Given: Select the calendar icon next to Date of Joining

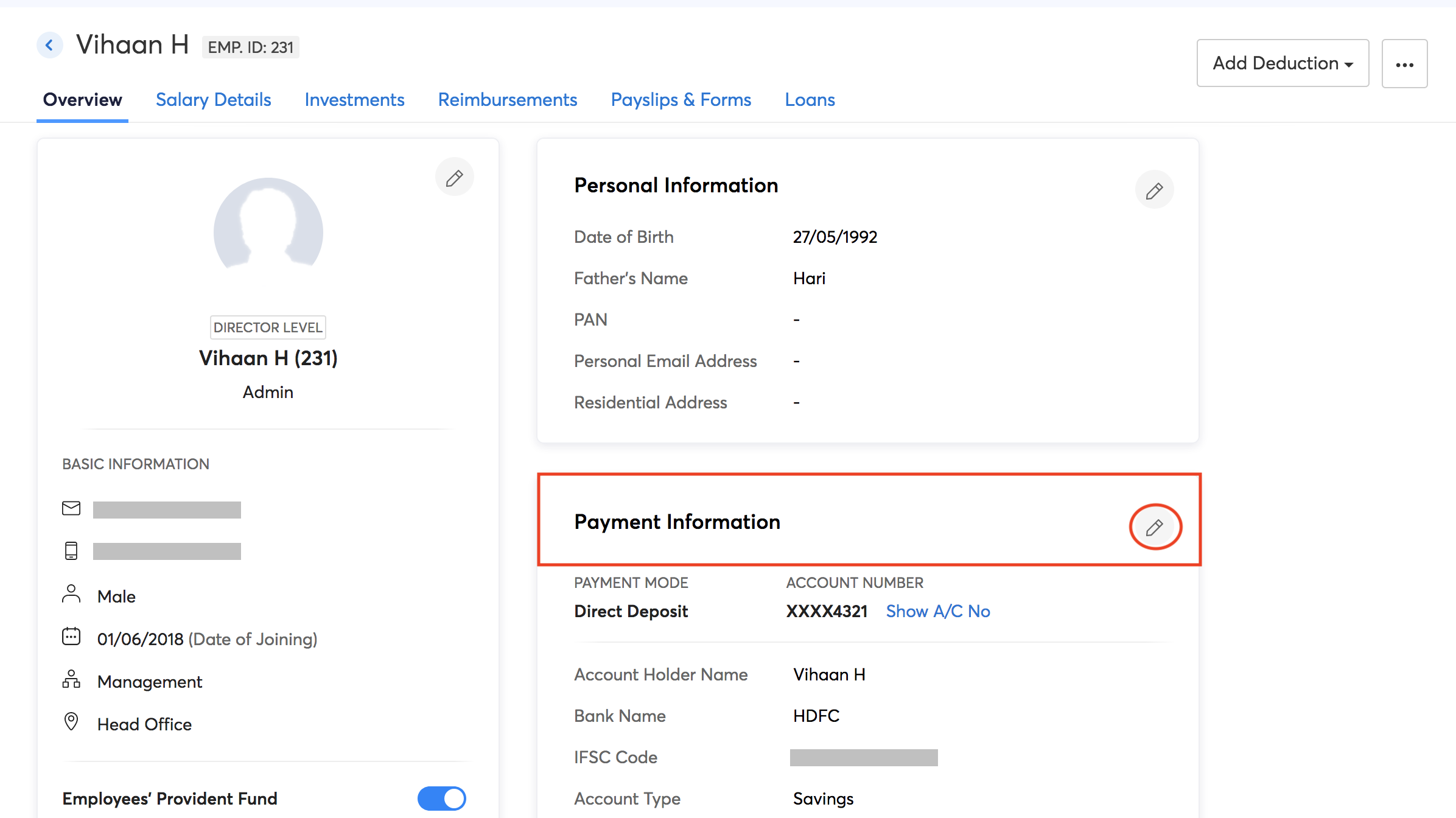Looking at the screenshot, I should click(71, 637).
